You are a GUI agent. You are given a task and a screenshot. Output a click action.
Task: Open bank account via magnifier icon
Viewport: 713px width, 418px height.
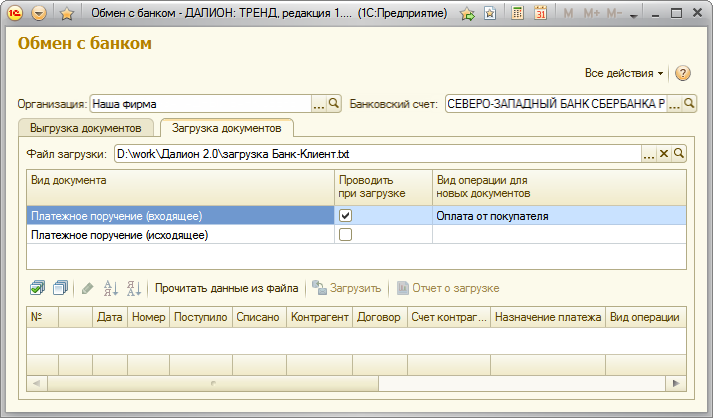(x=689, y=104)
